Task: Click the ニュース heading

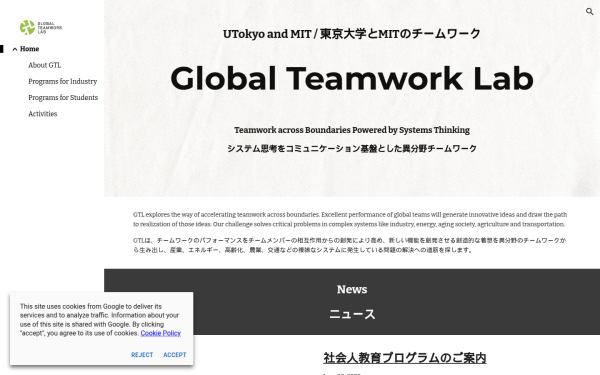Action: point(352,314)
